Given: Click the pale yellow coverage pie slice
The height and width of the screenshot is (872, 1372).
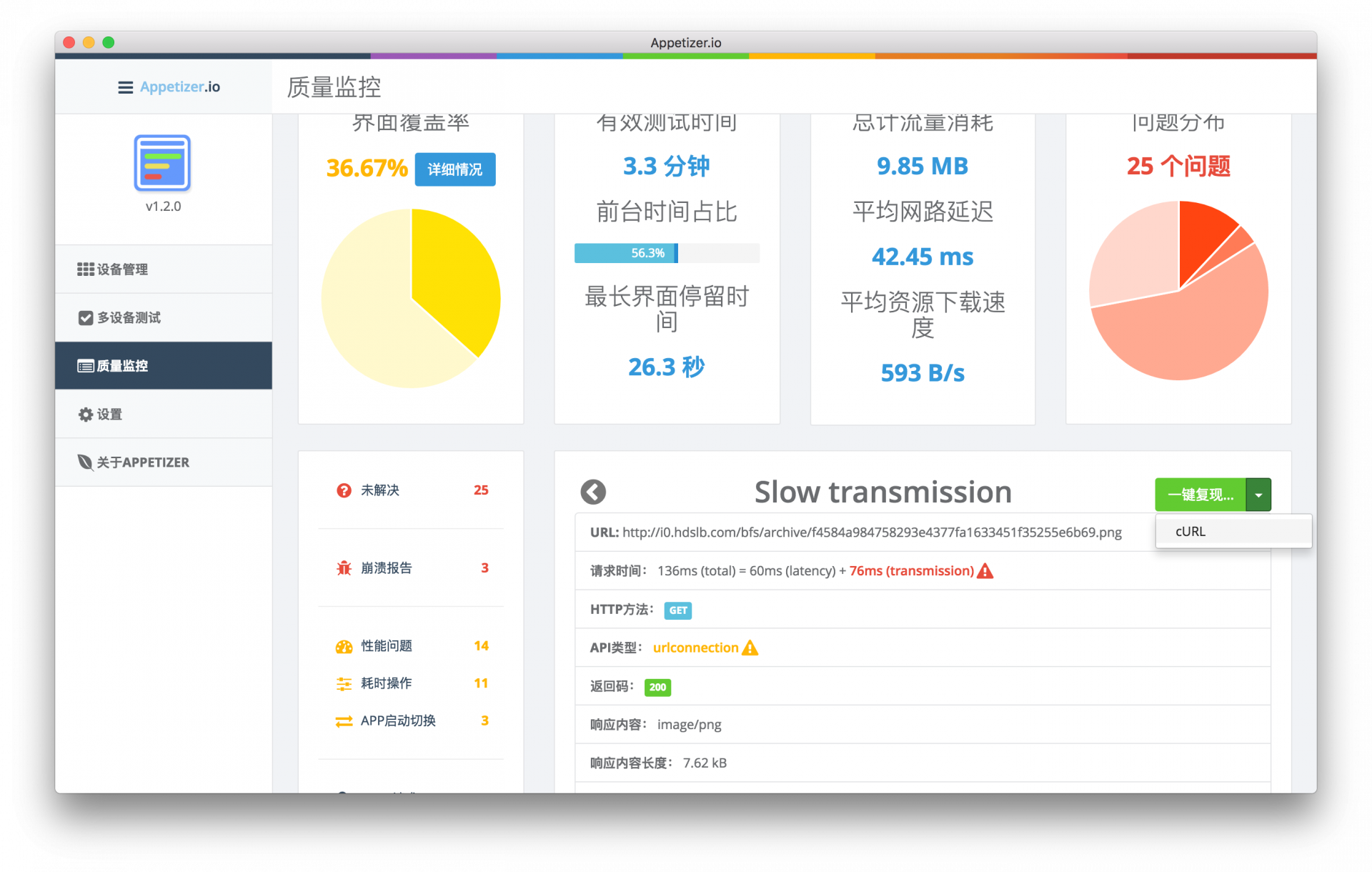Looking at the screenshot, I should (x=379, y=314).
